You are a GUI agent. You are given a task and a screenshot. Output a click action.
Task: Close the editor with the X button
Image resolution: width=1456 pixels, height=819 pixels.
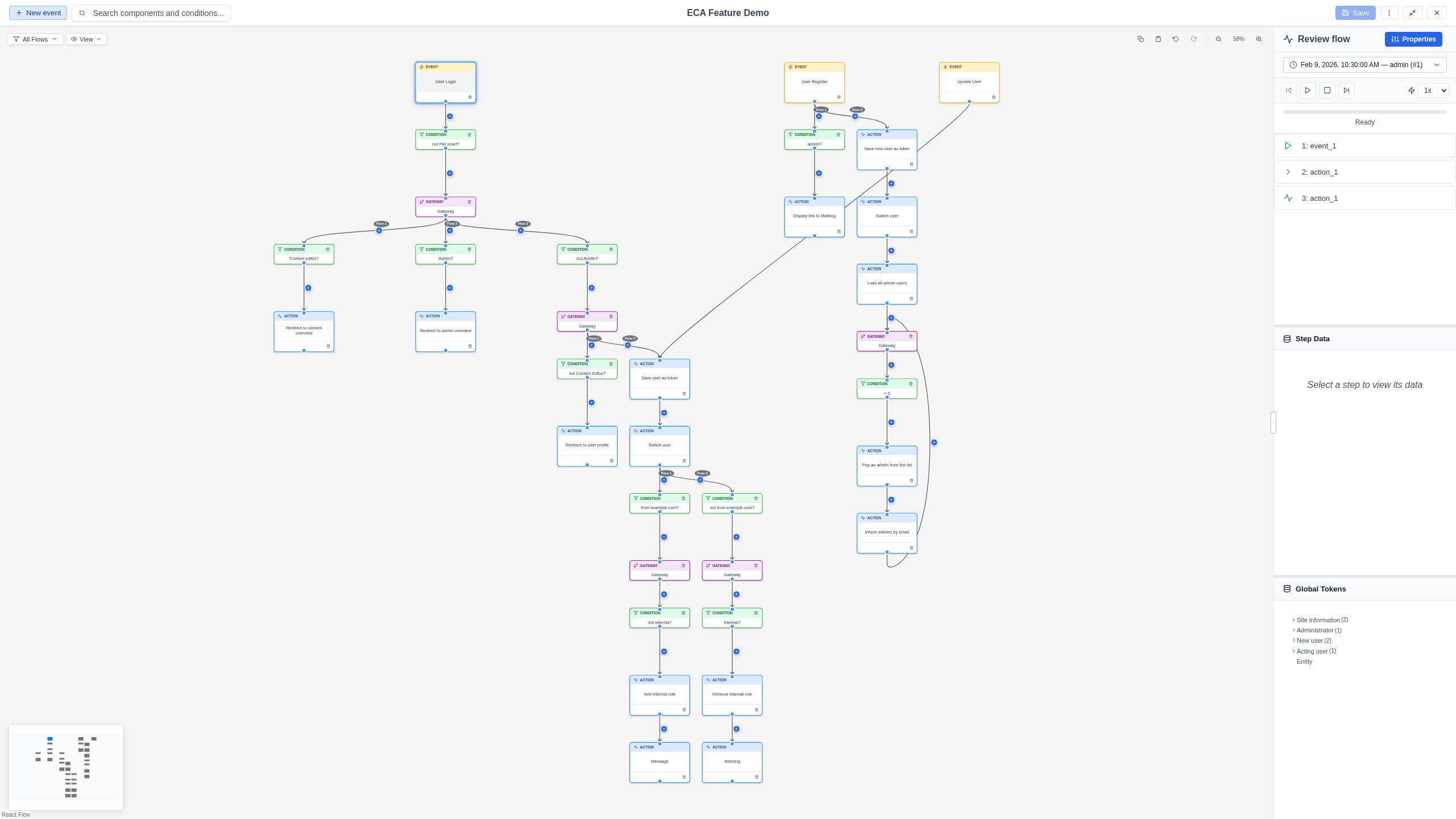click(1437, 13)
